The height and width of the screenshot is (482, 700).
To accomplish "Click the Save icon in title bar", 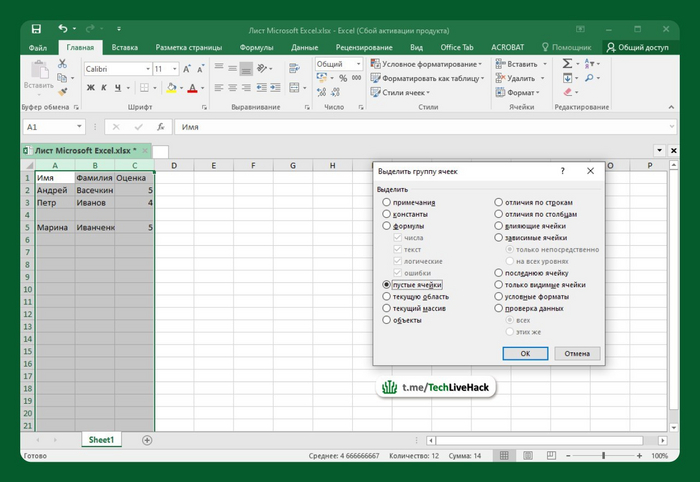I will (x=36, y=29).
